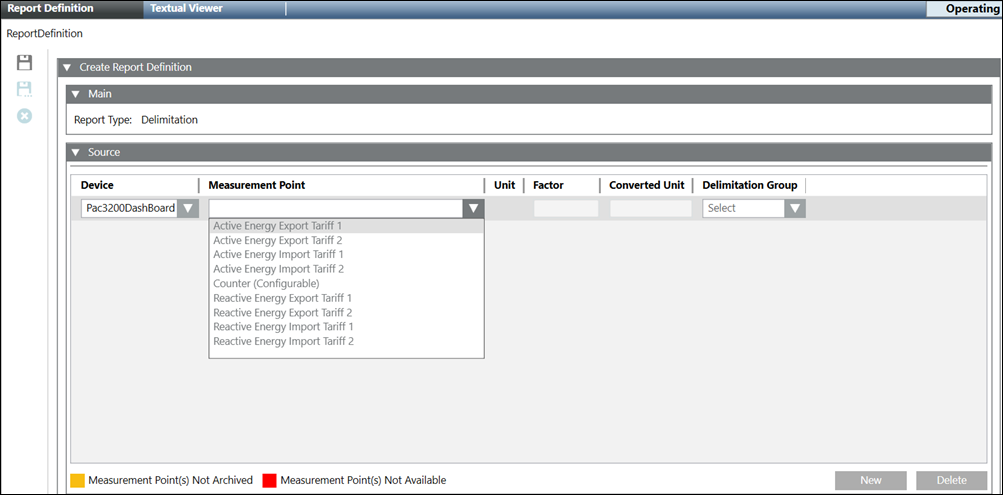Switch to the Textual Viewer tab
Screen dimensions: 1003x495
pyautogui.click(x=186, y=8)
